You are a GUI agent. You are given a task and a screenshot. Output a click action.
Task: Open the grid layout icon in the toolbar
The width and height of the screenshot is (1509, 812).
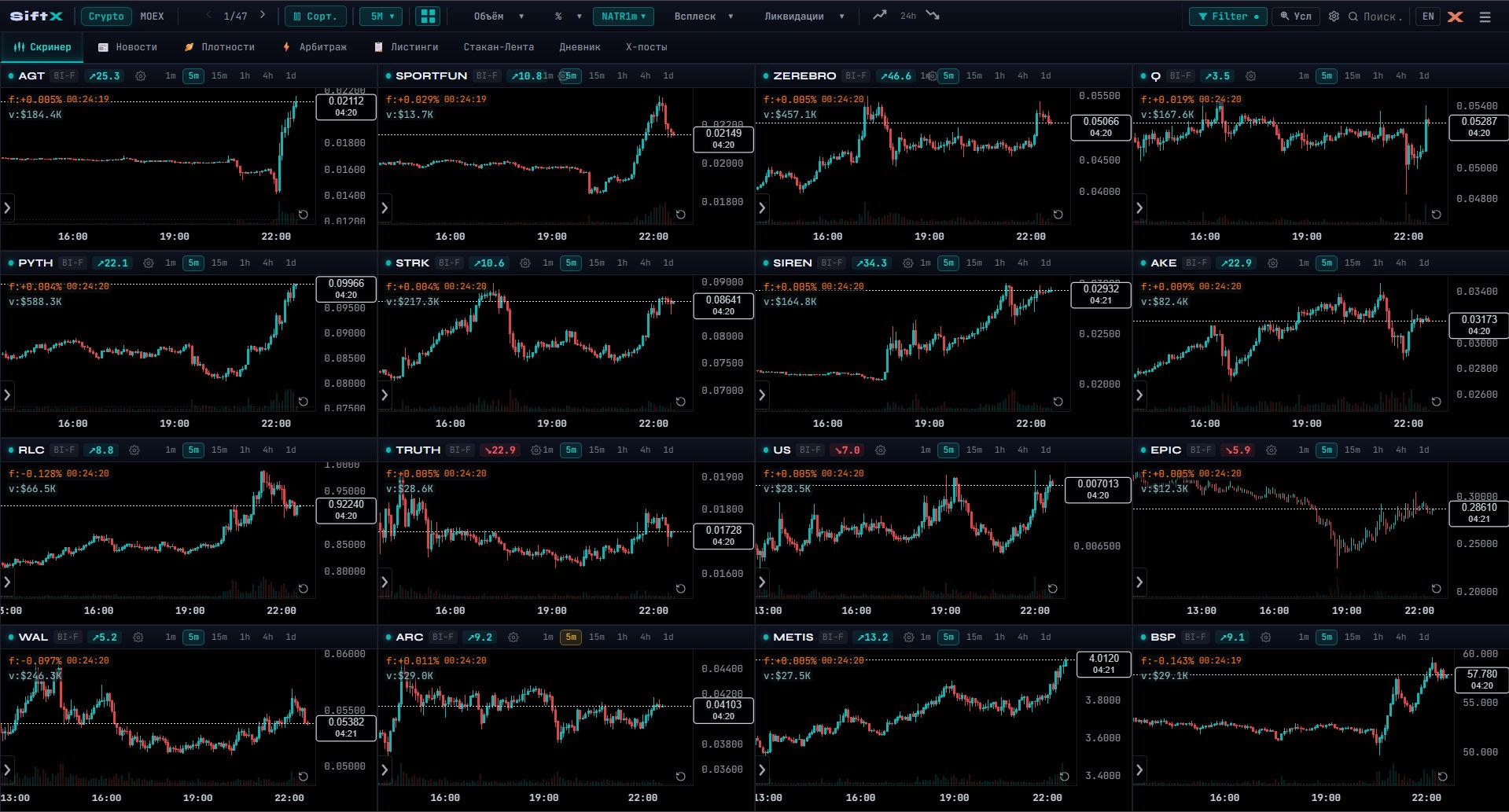[x=427, y=16]
